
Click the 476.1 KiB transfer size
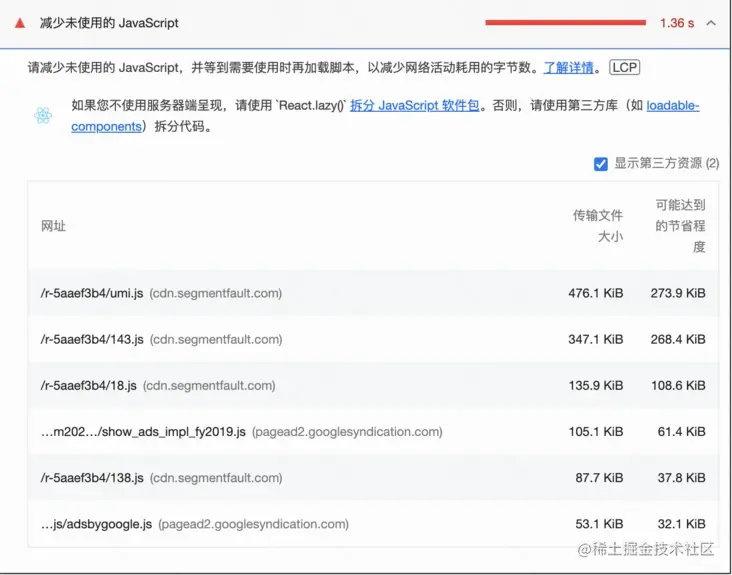[596, 293]
